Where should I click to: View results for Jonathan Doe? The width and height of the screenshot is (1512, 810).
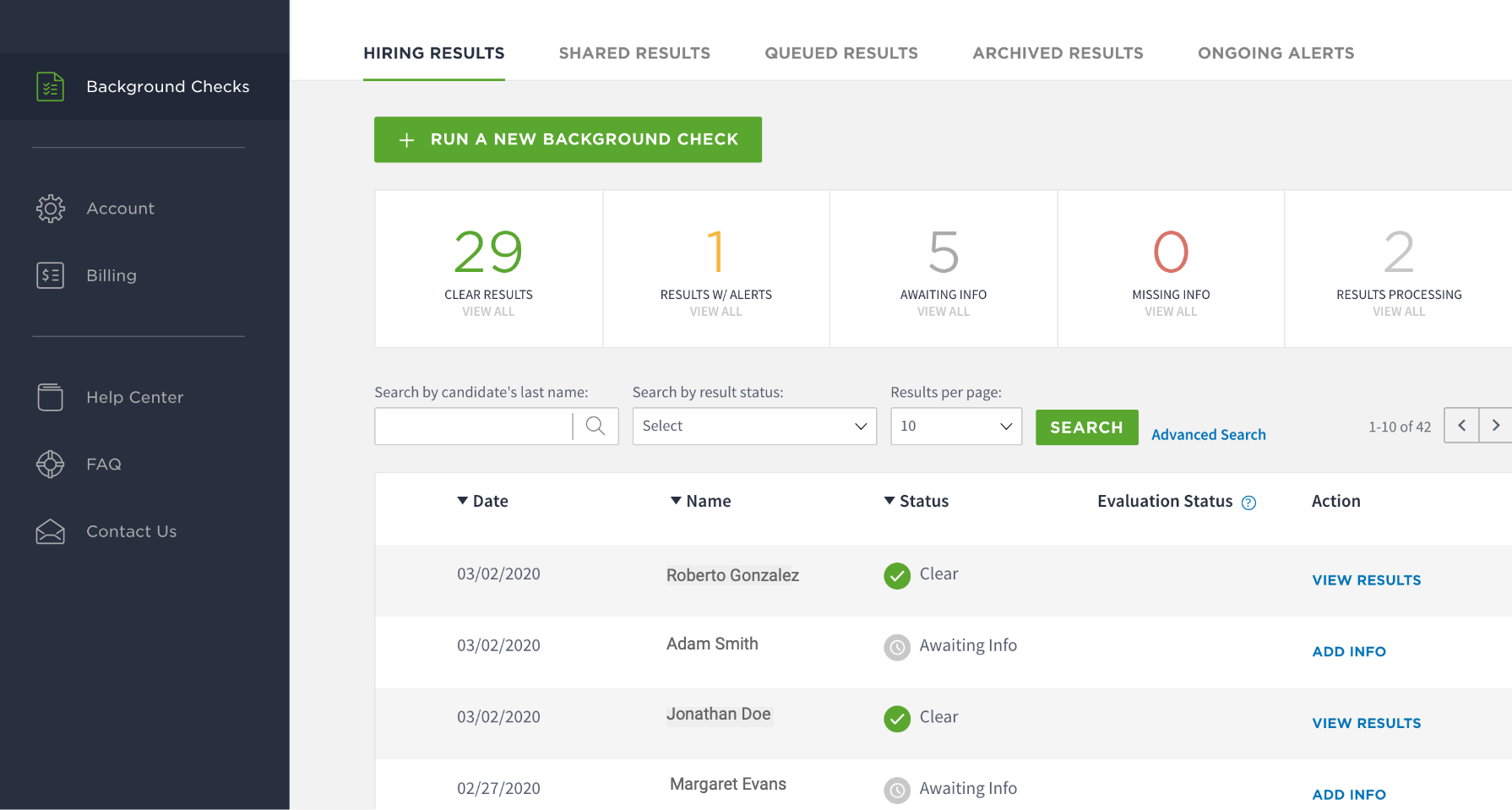(x=1366, y=723)
